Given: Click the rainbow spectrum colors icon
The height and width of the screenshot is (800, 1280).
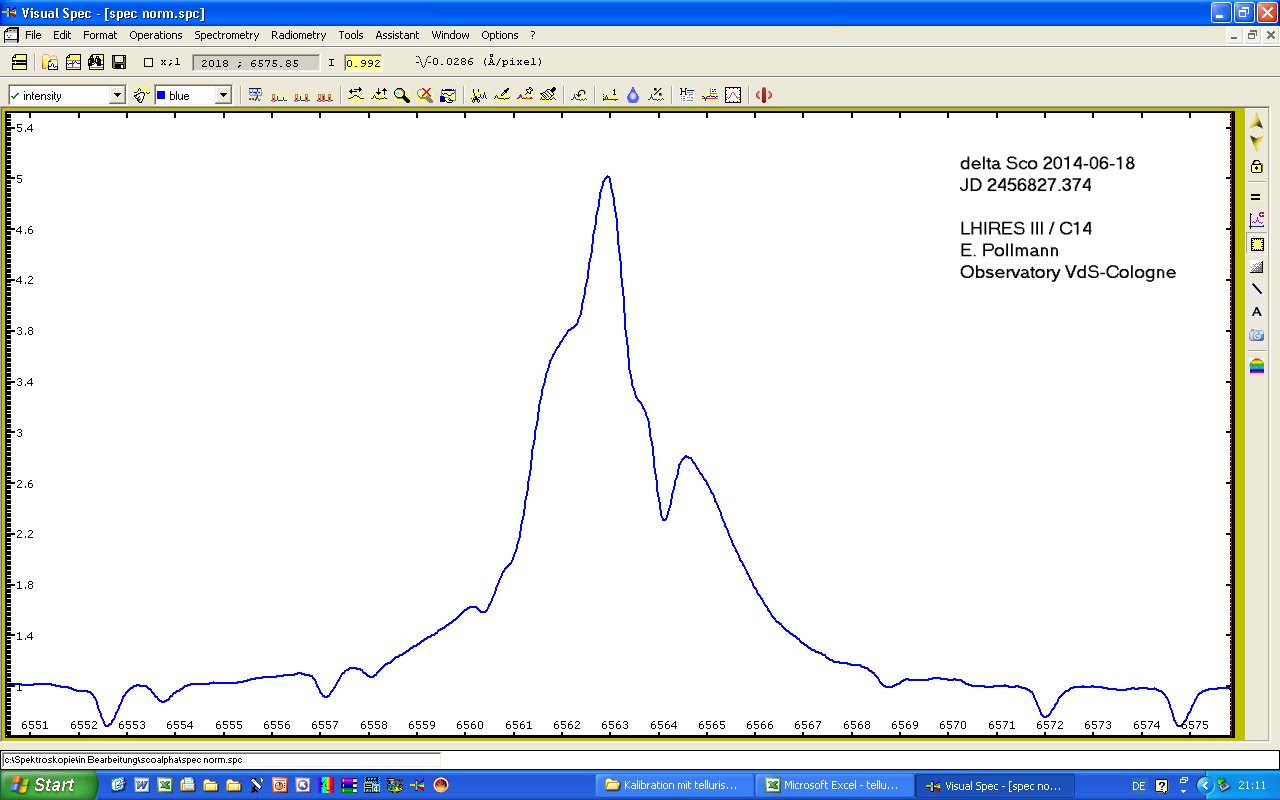Looking at the screenshot, I should 1257,366.
